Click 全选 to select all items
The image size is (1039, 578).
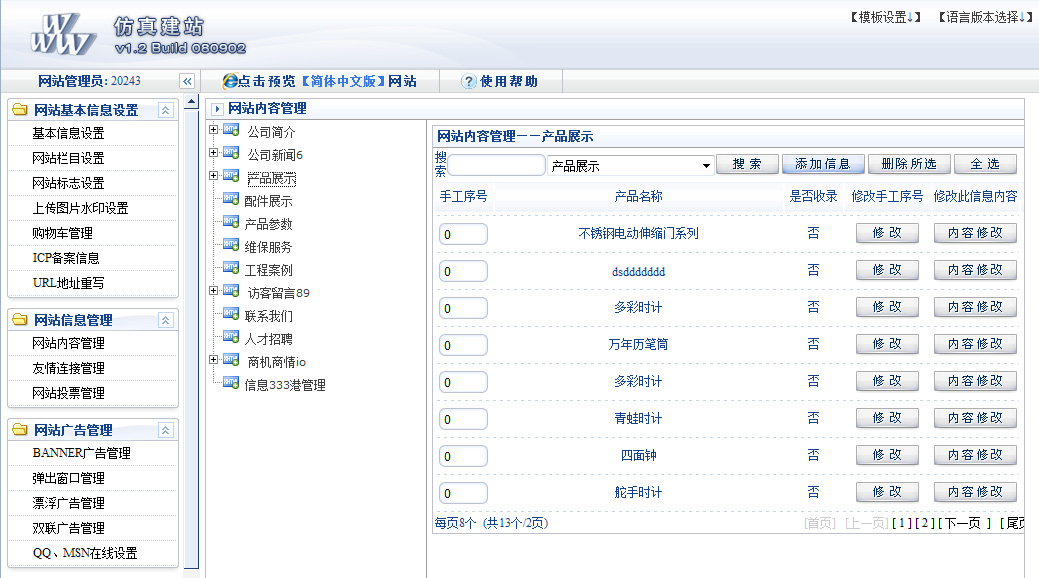tap(985, 164)
